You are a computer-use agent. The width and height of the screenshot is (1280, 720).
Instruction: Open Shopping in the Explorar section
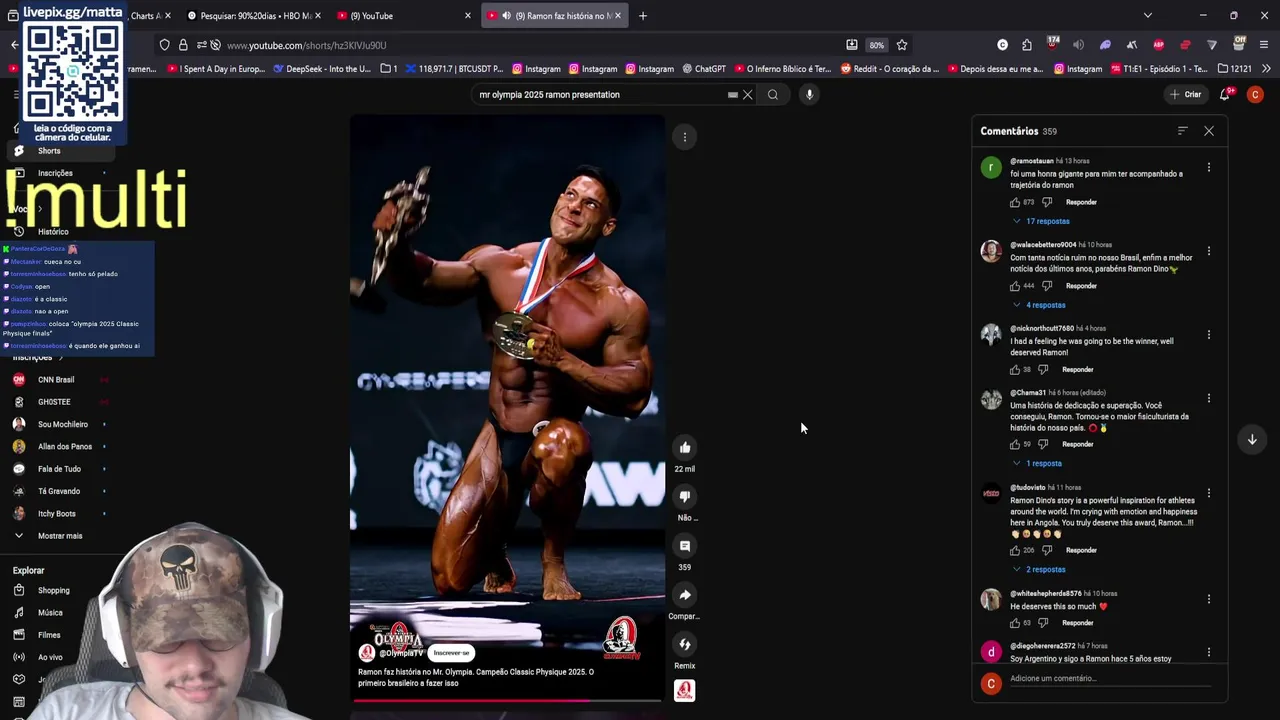[54, 591]
